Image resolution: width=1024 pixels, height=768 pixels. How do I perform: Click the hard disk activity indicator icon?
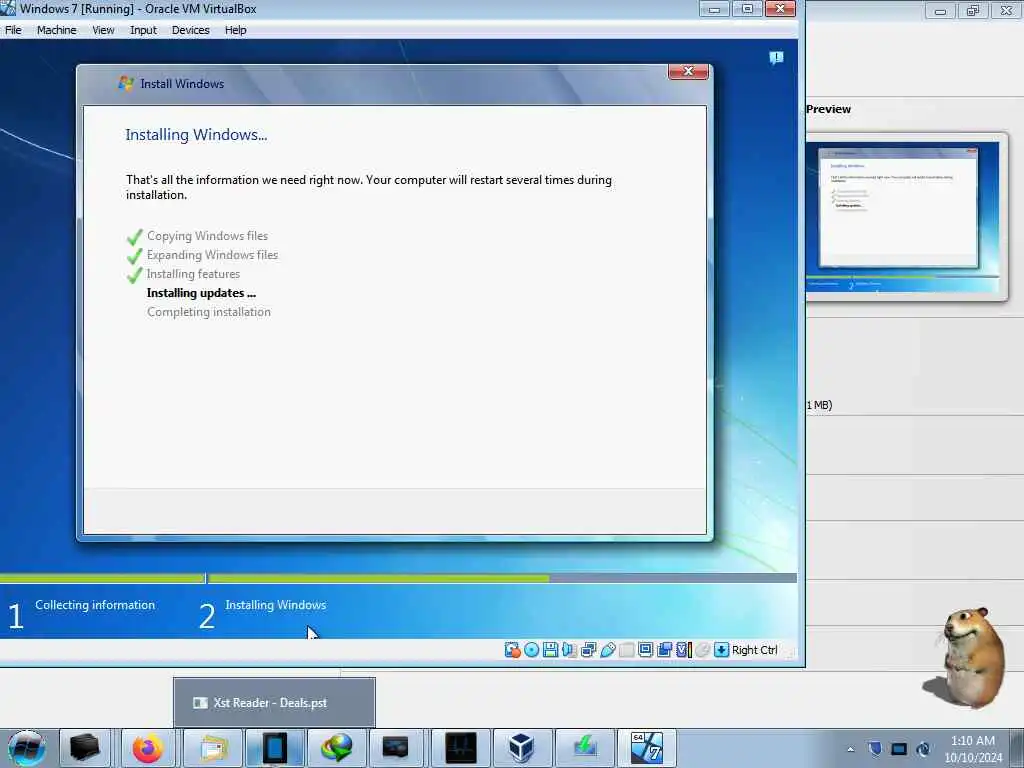pos(513,650)
